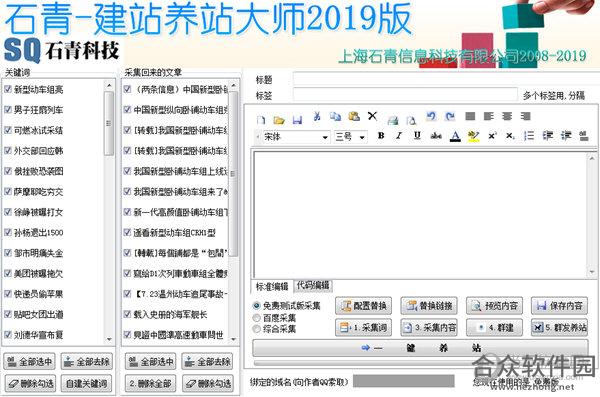
Task: Uncheck keyword 快递员偷苹果
Action: [8, 294]
